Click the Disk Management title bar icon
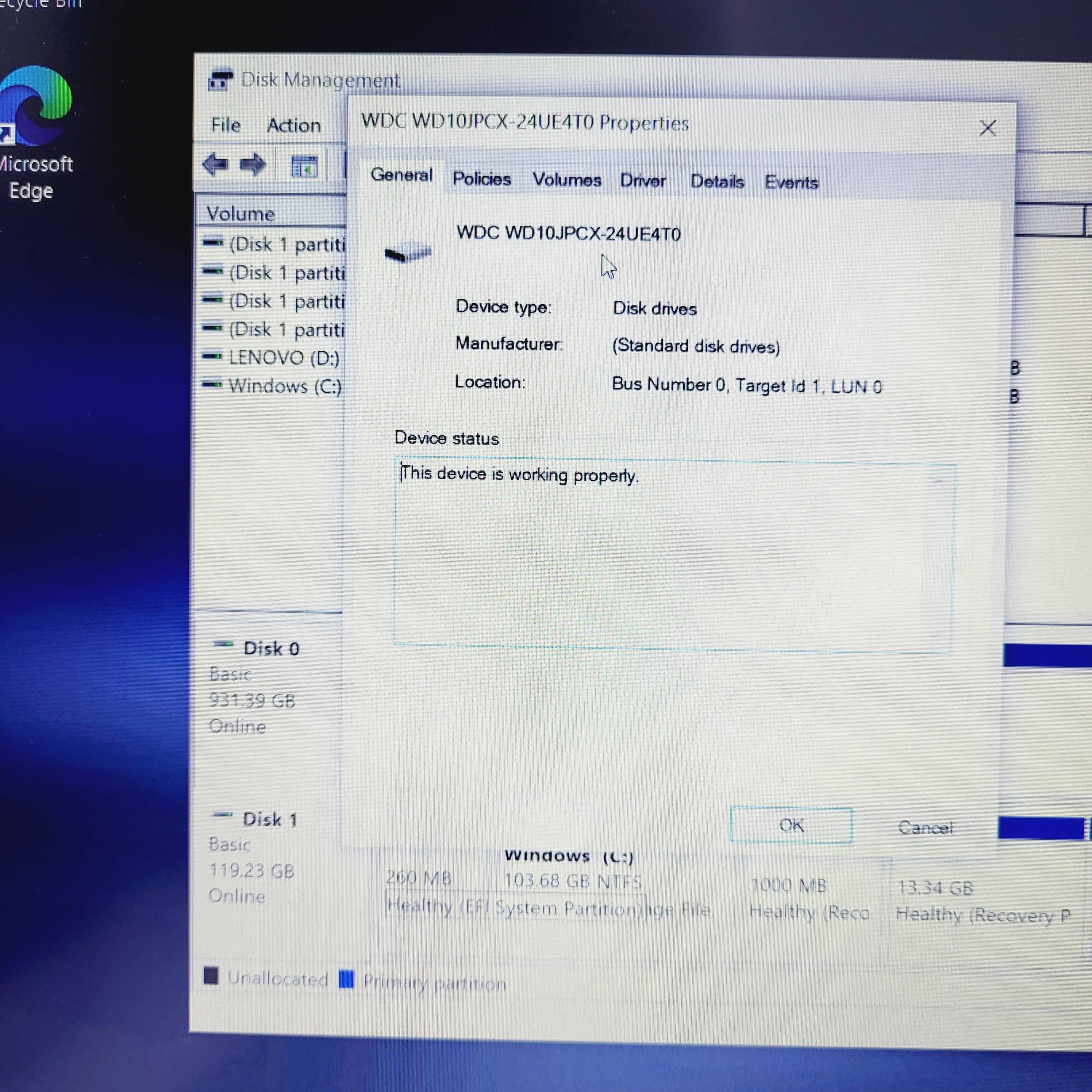The height and width of the screenshot is (1092, 1092). click(x=220, y=80)
